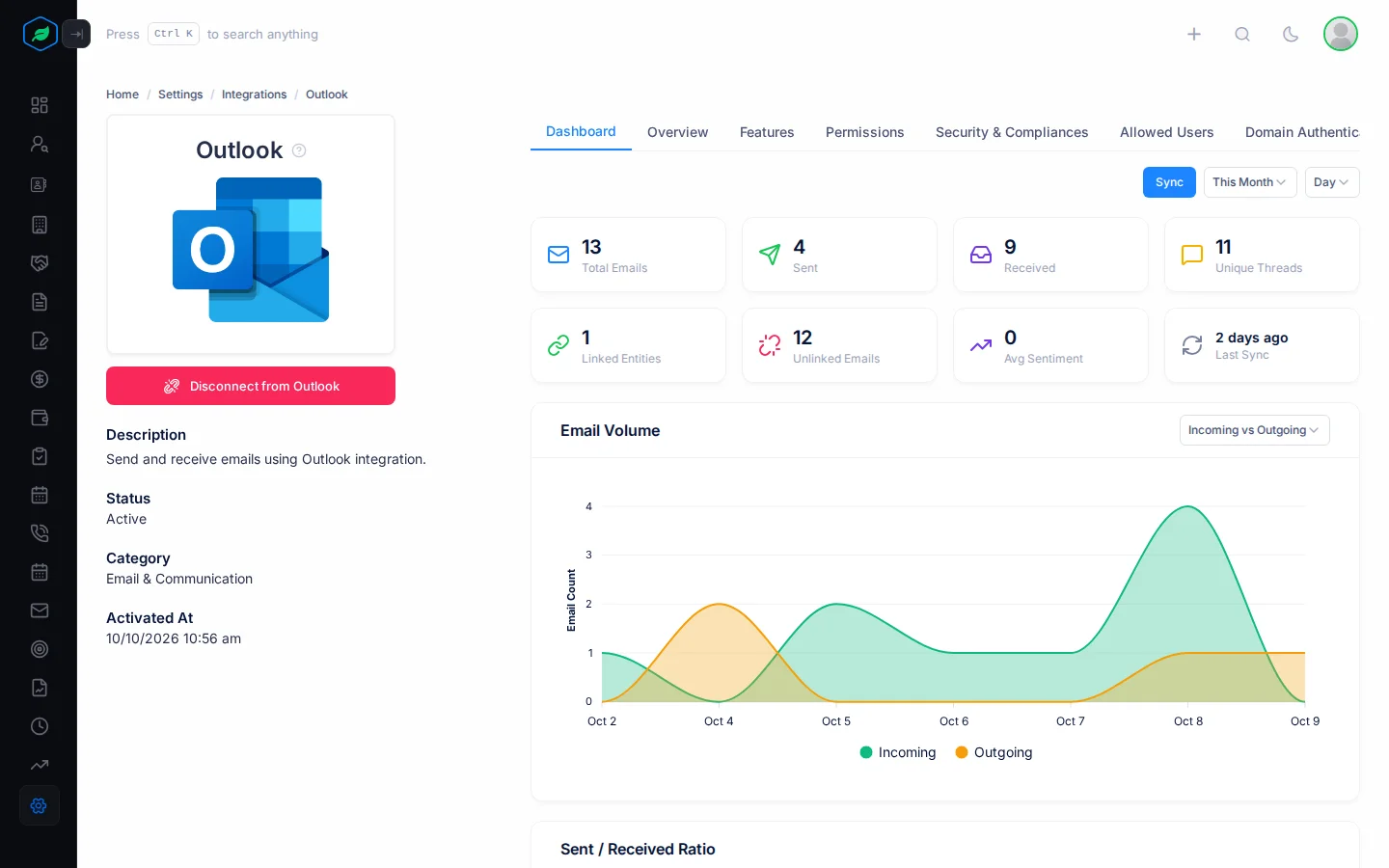Open the This Month period dropdown
The width and height of the screenshot is (1389, 868).
click(x=1250, y=182)
